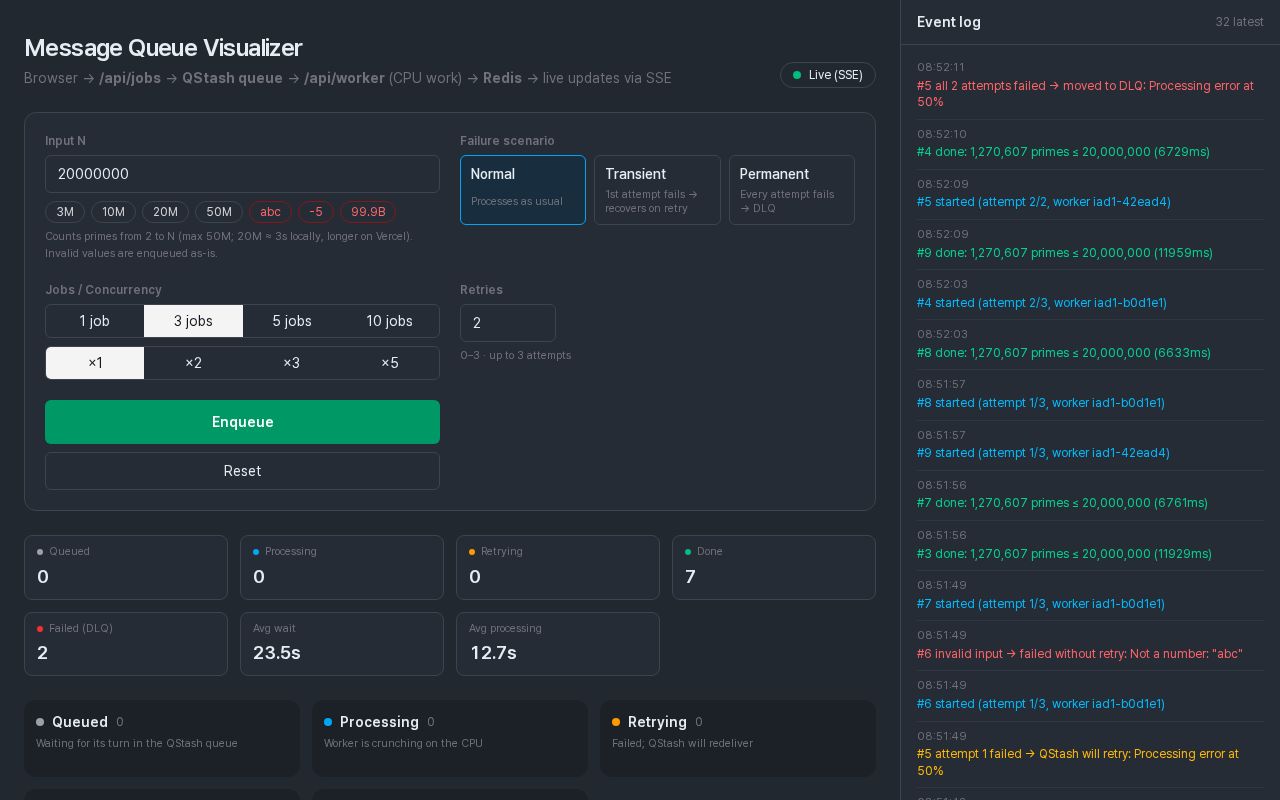This screenshot has width=1280, height=800.
Task: Choose the ×3 concurrency option
Action: coord(292,363)
